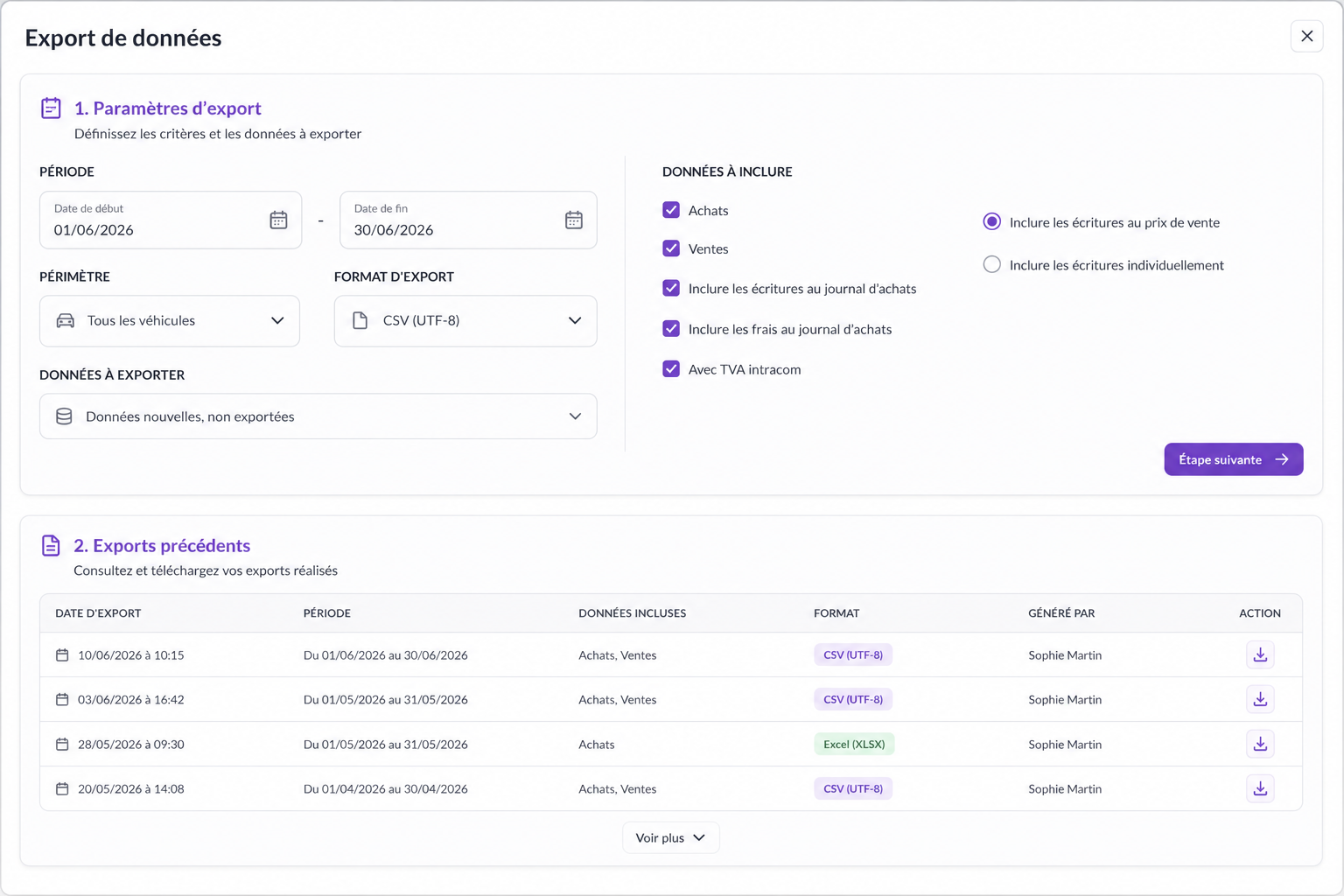Image resolution: width=1344 pixels, height=896 pixels.
Task: Click calendar icon beside 03/06/2026 à 16:42
Action: pos(62,700)
